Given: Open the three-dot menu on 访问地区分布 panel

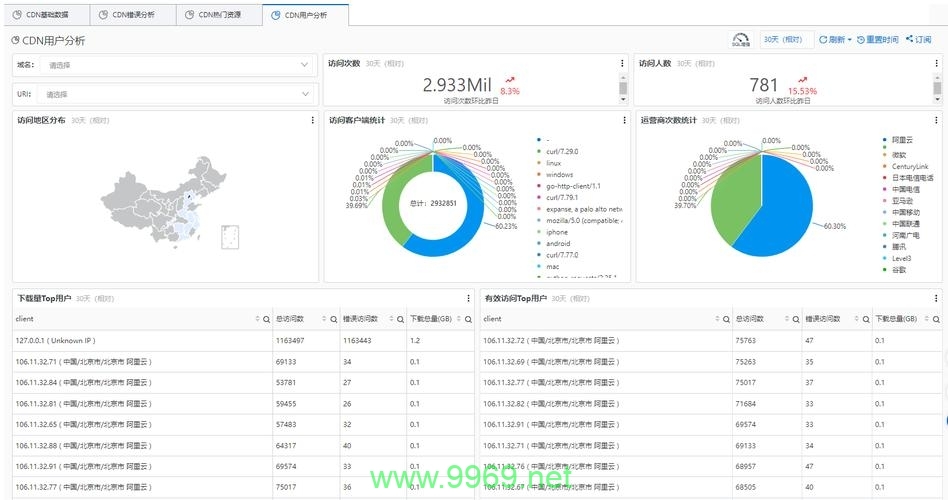Looking at the screenshot, I should (311, 120).
